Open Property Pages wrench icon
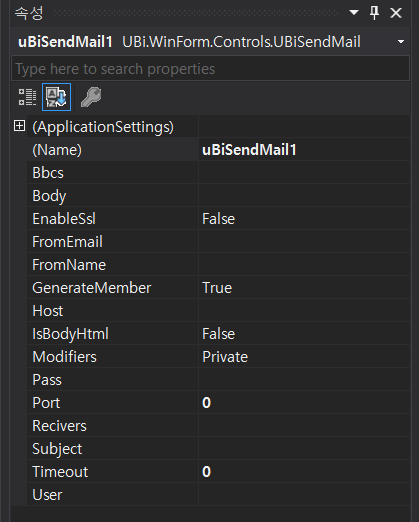Image resolution: width=419 pixels, height=522 pixels. tap(91, 97)
